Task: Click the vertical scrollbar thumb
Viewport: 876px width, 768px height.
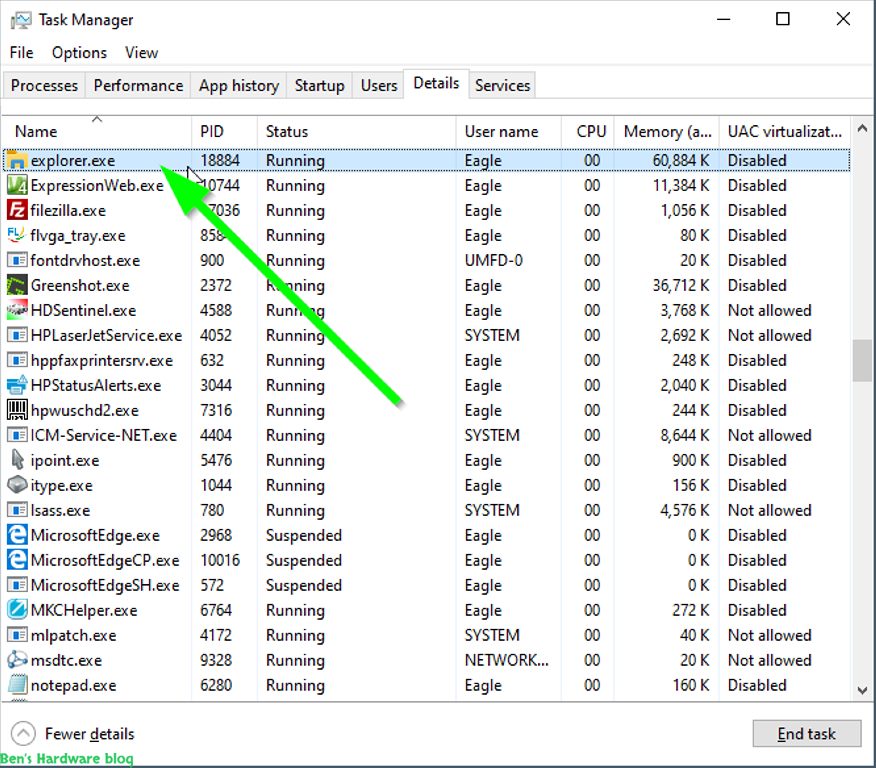Action: [x=862, y=361]
